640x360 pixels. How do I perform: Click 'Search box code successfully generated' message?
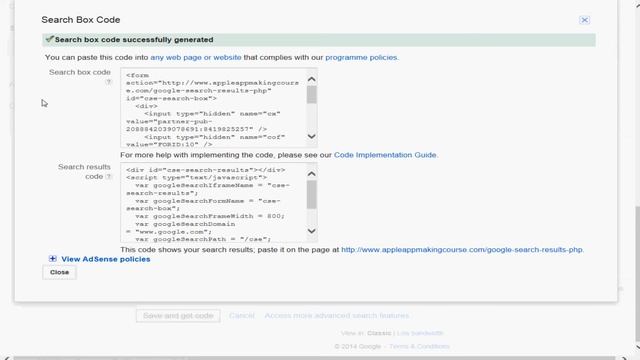coord(134,40)
